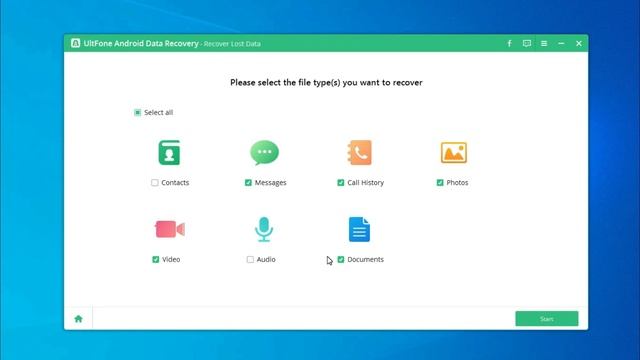Click the Audio microphone icon
Screen dimensions: 640x360
pyautogui.click(x=264, y=229)
